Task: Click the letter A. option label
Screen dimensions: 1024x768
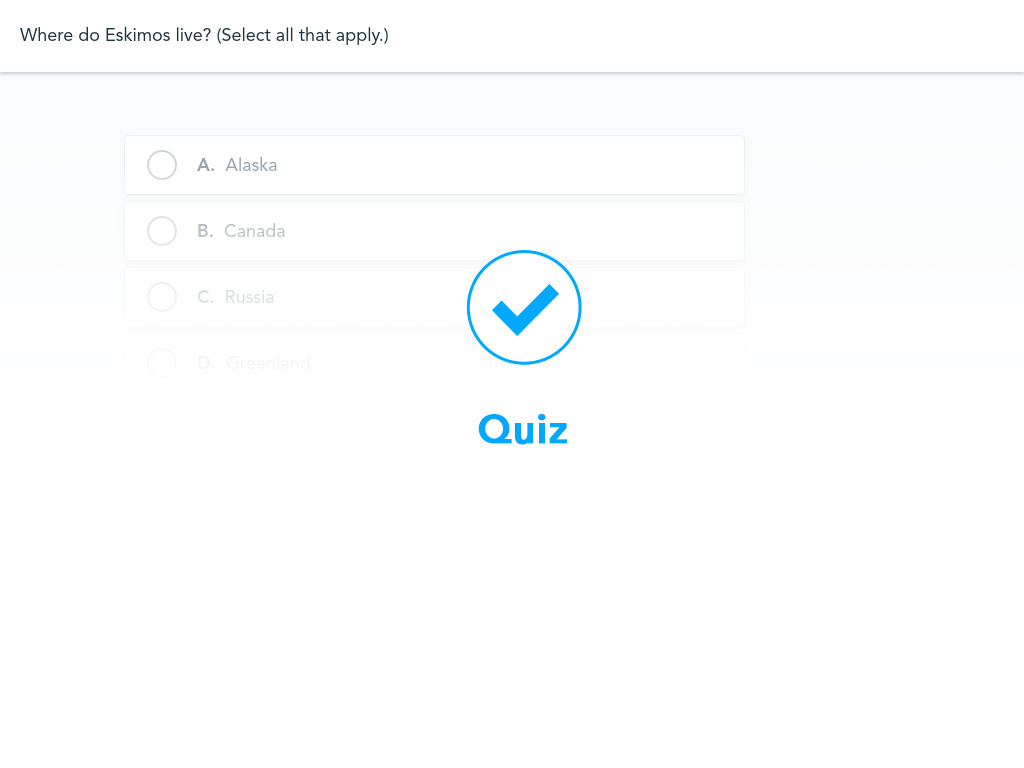Action: point(206,165)
